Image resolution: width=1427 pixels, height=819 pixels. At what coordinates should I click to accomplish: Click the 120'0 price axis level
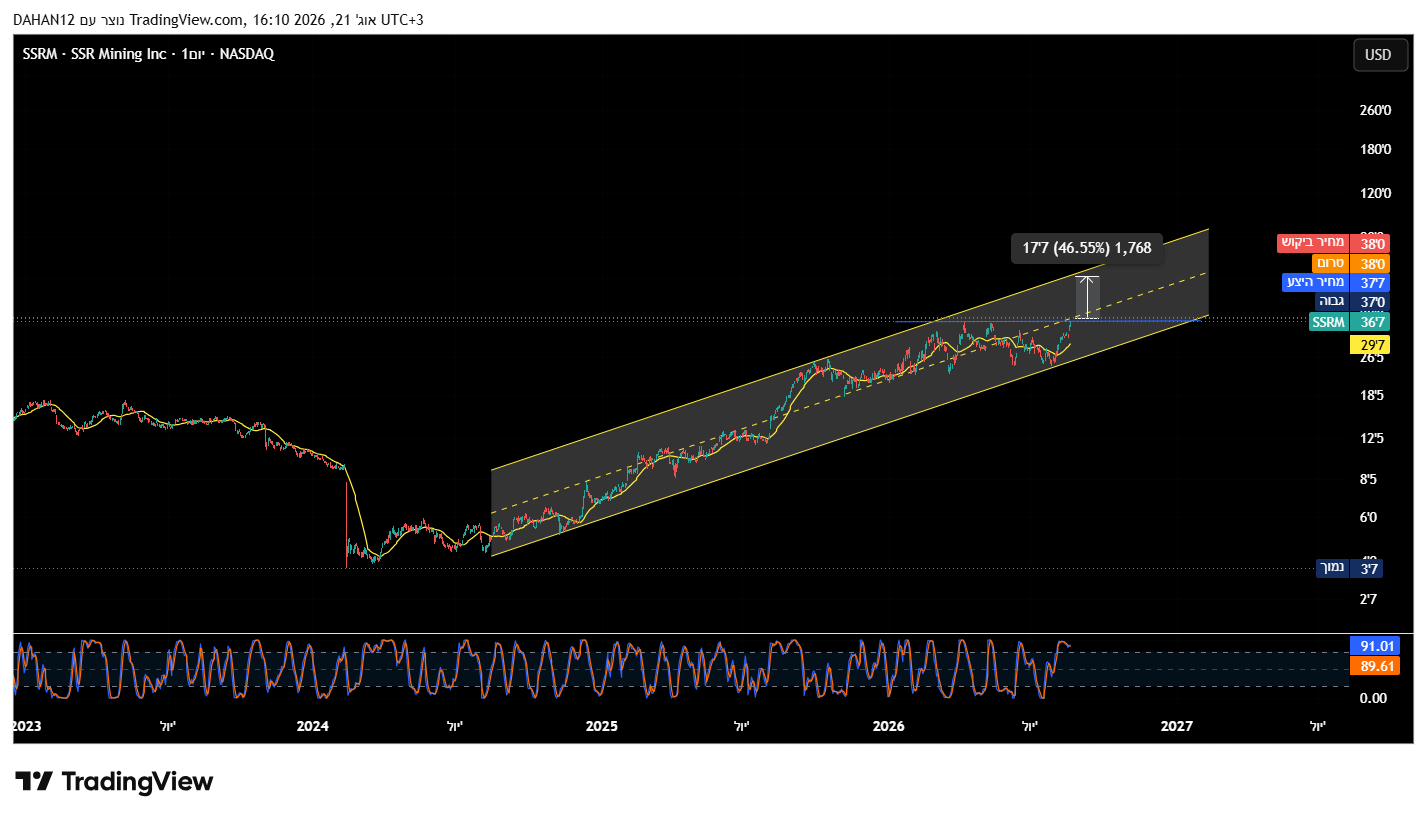tap(1375, 193)
